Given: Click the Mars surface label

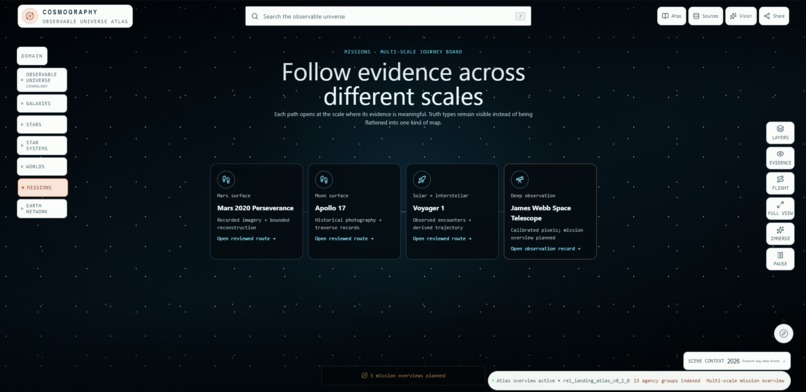Looking at the screenshot, I should point(234,196).
